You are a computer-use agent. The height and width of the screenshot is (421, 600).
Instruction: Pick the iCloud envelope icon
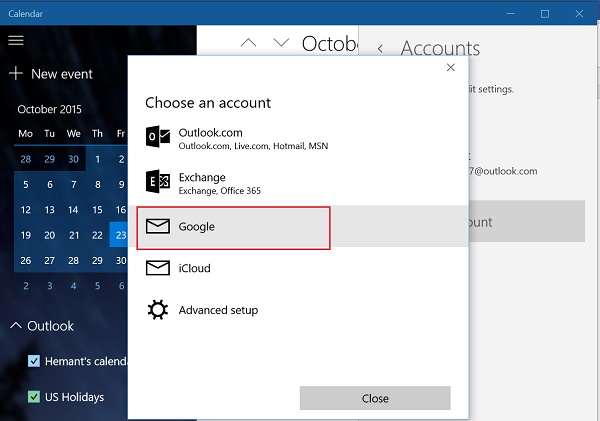(158, 268)
